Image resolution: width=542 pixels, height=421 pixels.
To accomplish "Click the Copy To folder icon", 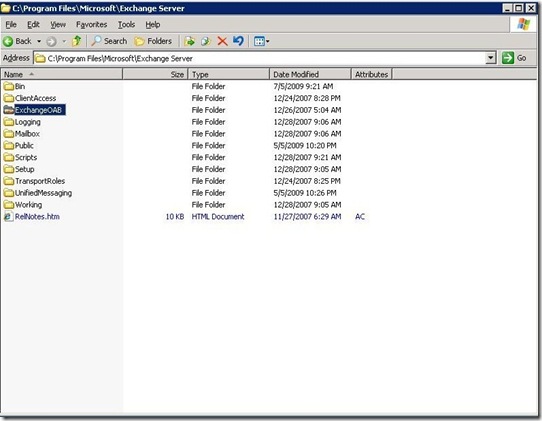I will click(206, 41).
